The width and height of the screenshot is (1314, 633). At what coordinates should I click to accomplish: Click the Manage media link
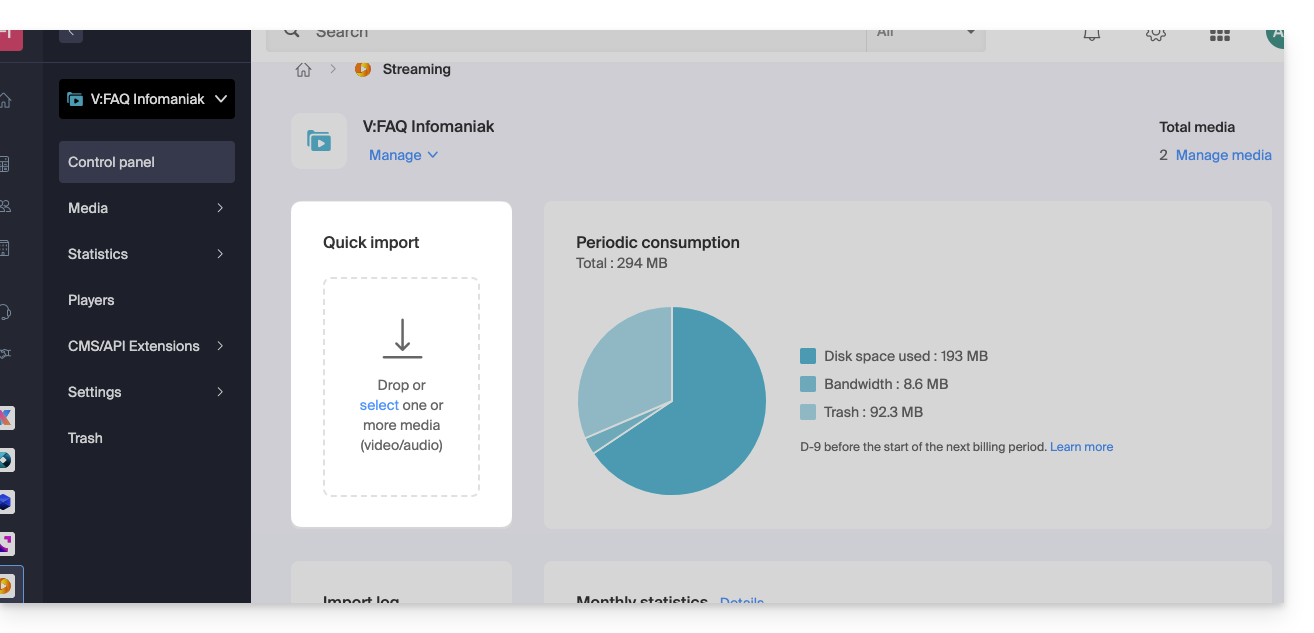coord(1223,155)
